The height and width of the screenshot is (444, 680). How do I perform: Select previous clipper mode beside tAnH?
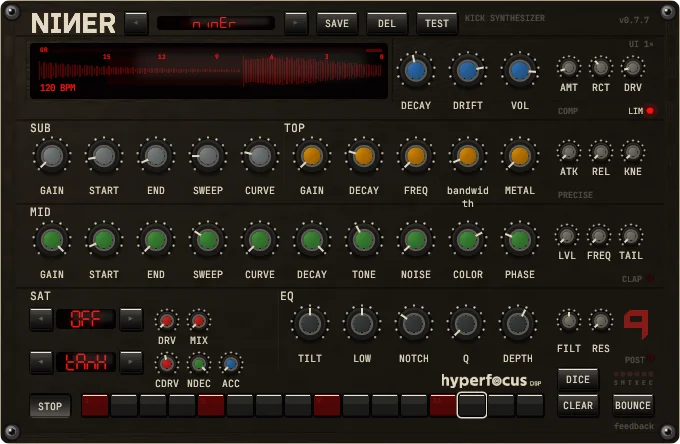pyautogui.click(x=41, y=362)
